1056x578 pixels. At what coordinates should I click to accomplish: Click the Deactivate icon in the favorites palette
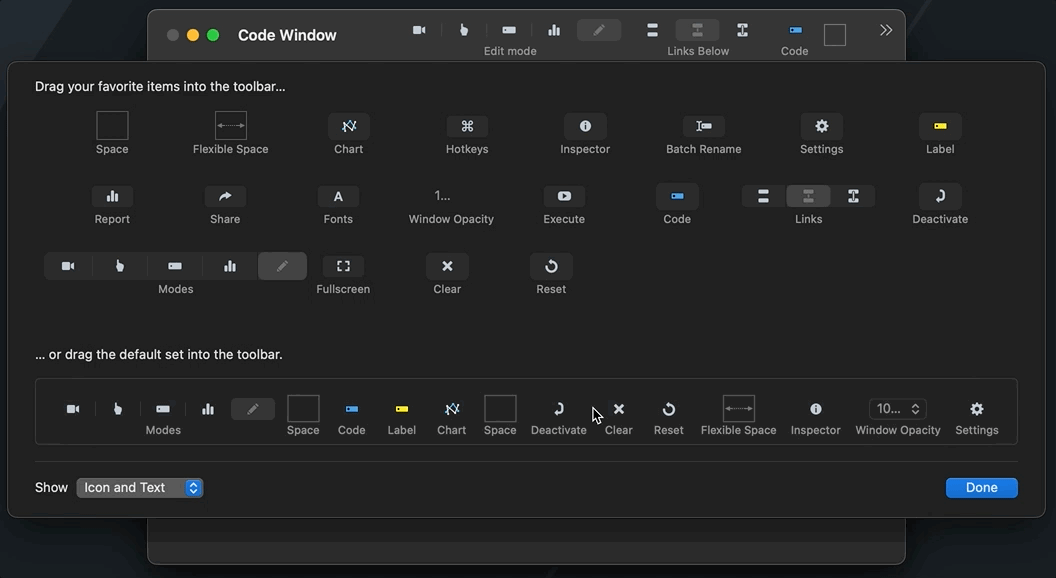point(940,196)
